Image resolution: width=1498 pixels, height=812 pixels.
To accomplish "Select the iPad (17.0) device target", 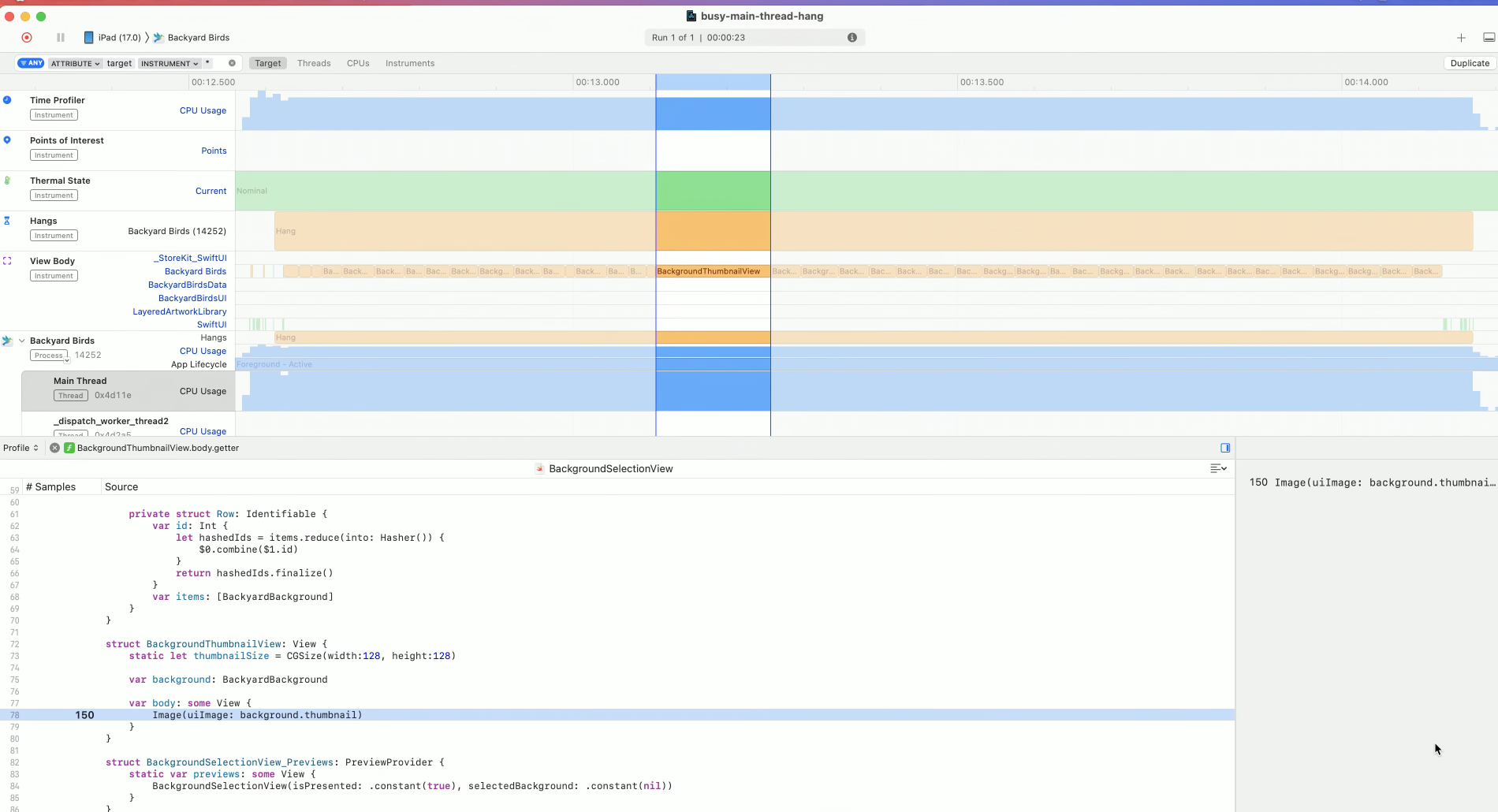I will [113, 38].
